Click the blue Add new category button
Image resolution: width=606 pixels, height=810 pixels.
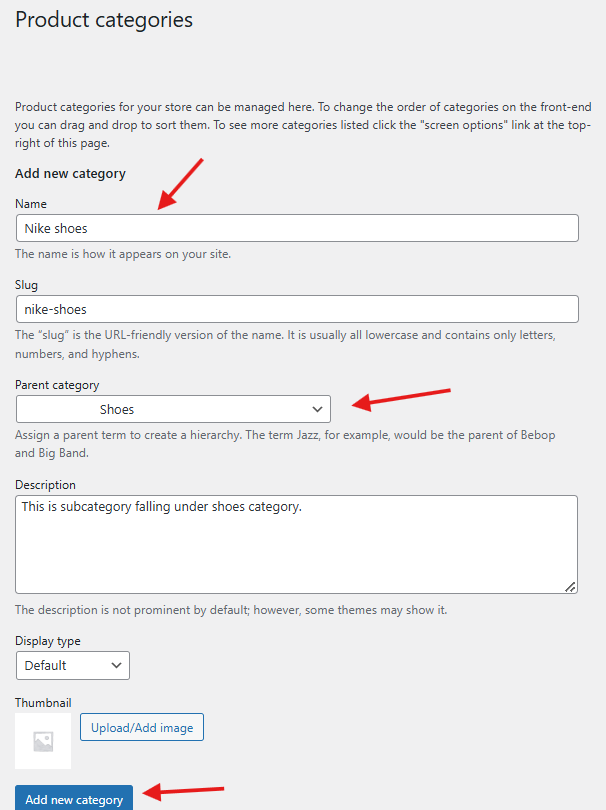tap(74, 799)
